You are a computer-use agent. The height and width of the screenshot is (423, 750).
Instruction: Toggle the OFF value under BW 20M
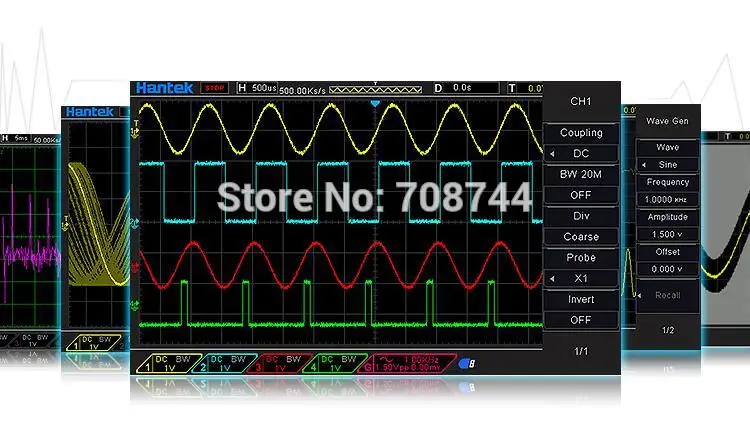click(x=581, y=195)
